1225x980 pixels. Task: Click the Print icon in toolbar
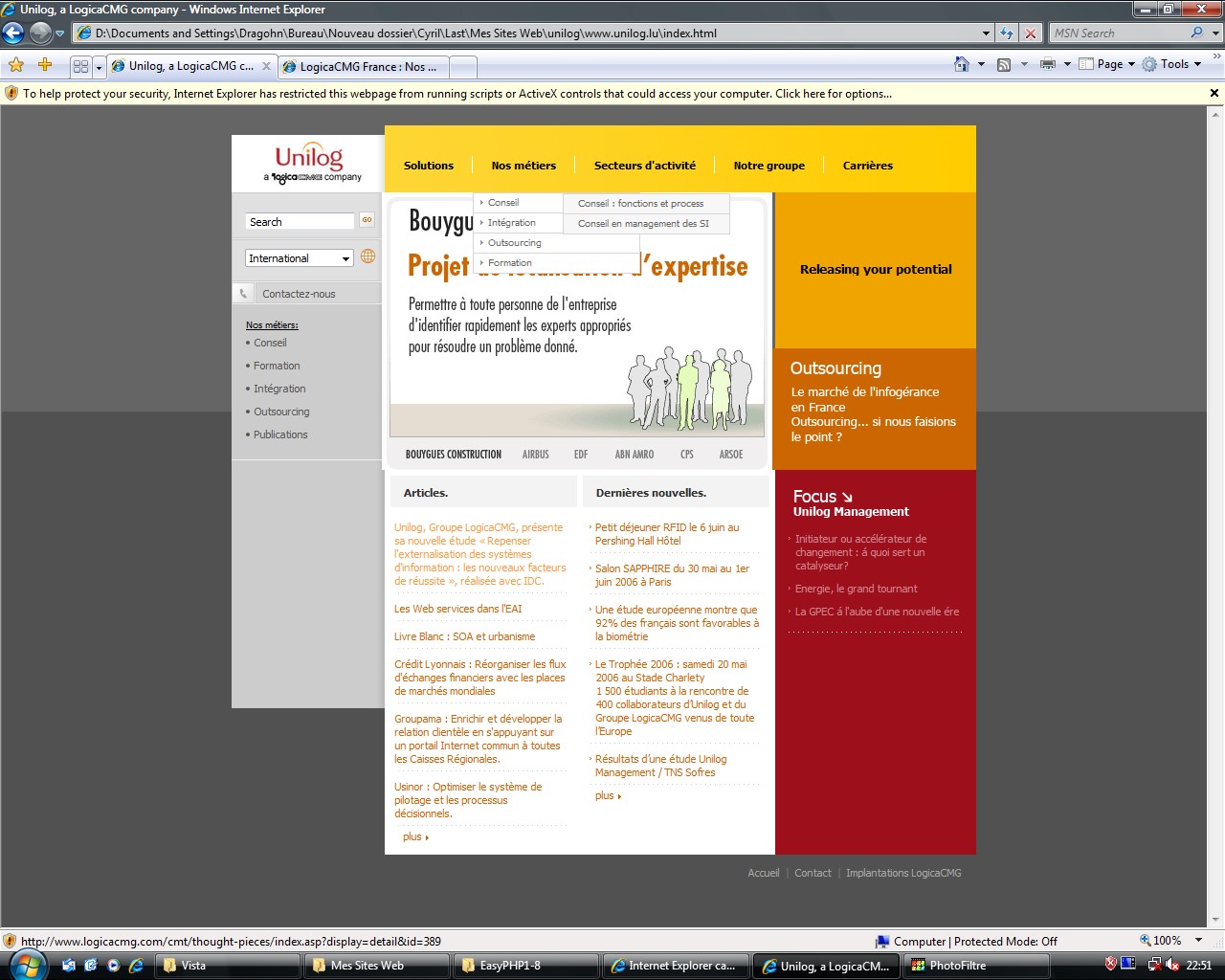click(1048, 64)
